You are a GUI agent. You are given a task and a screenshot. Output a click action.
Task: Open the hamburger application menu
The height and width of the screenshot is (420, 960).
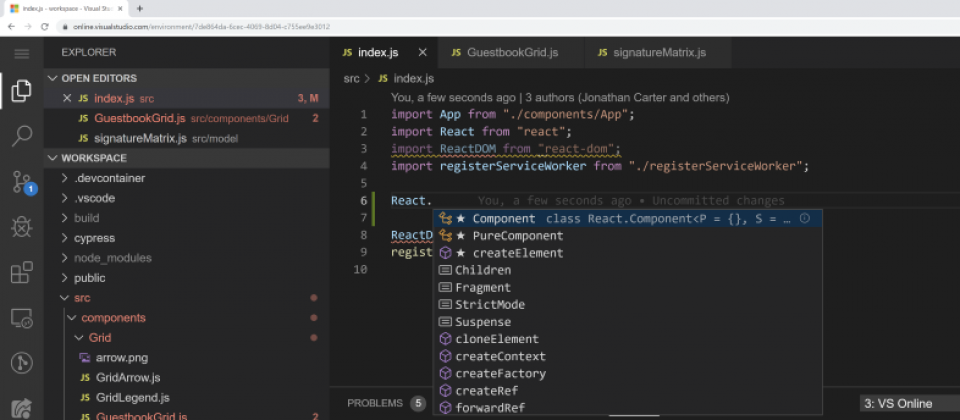pos(21,54)
